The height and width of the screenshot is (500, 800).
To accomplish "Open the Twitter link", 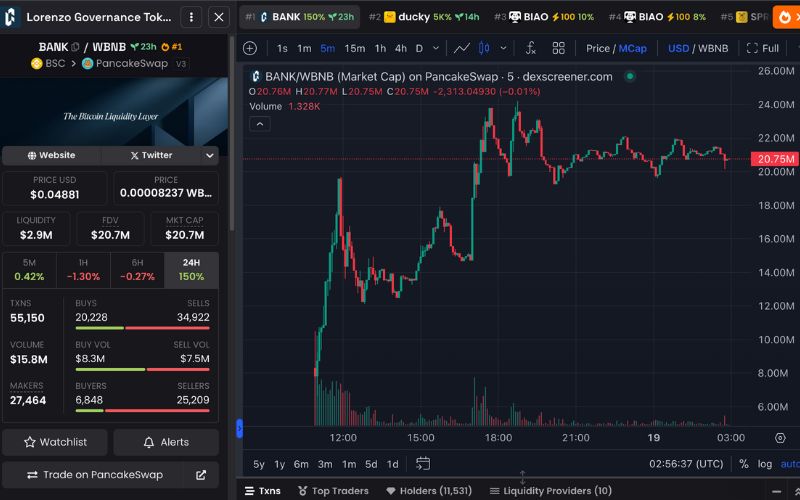I will pos(151,155).
